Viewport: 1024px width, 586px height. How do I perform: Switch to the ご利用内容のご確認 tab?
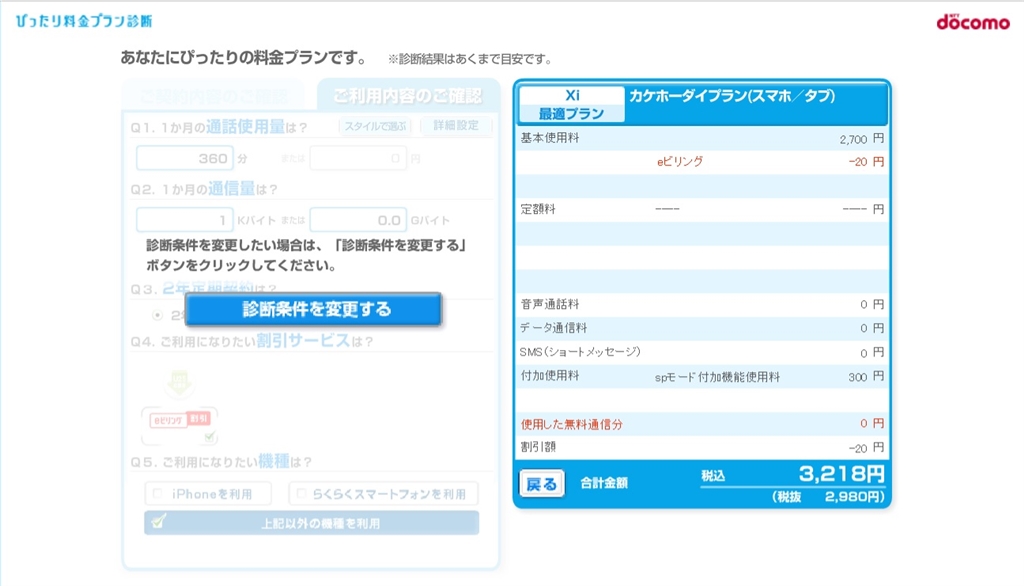(408, 96)
